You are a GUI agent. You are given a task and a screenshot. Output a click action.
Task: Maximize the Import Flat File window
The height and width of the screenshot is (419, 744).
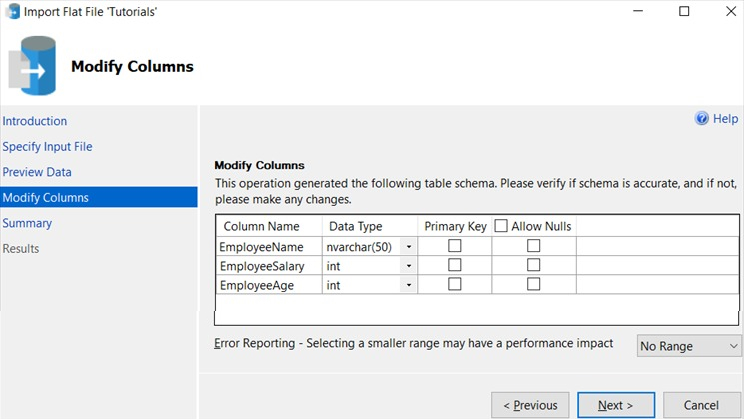click(684, 12)
